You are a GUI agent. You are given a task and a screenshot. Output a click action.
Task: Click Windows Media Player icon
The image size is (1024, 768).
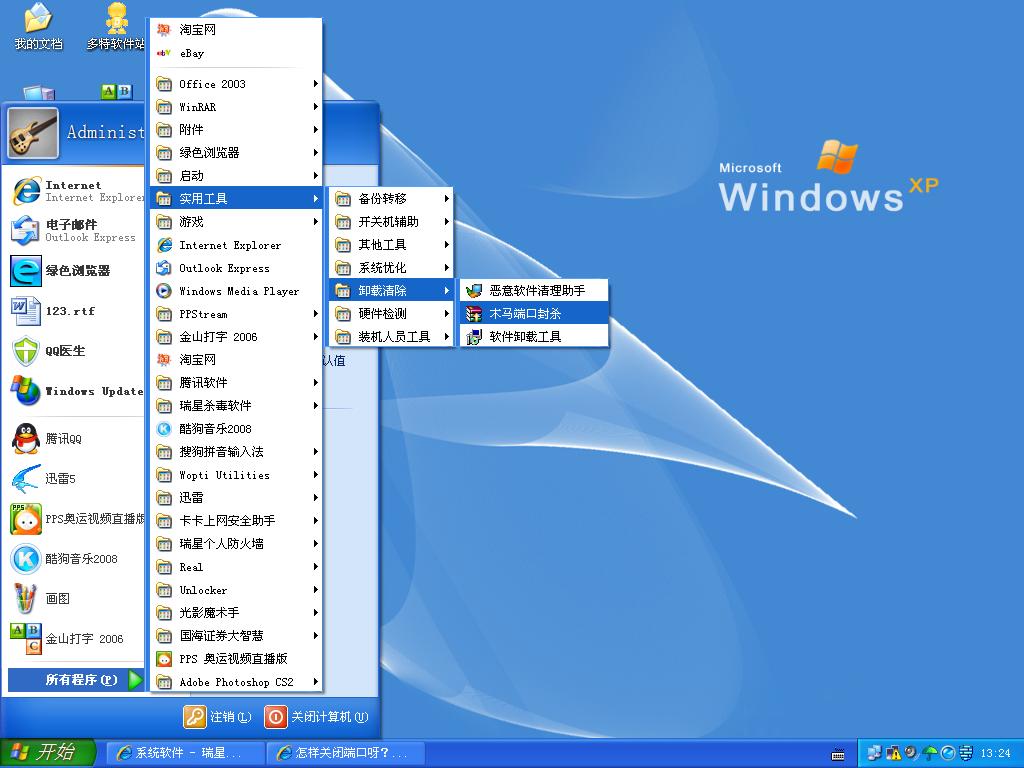pyautogui.click(x=164, y=291)
